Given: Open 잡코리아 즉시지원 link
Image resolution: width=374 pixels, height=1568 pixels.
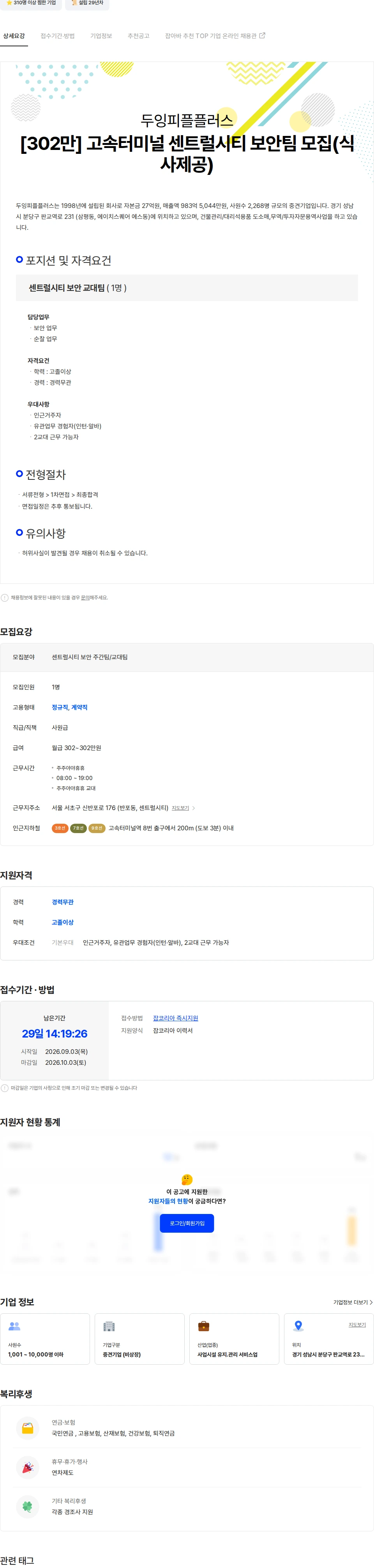Looking at the screenshot, I should [x=175, y=1018].
